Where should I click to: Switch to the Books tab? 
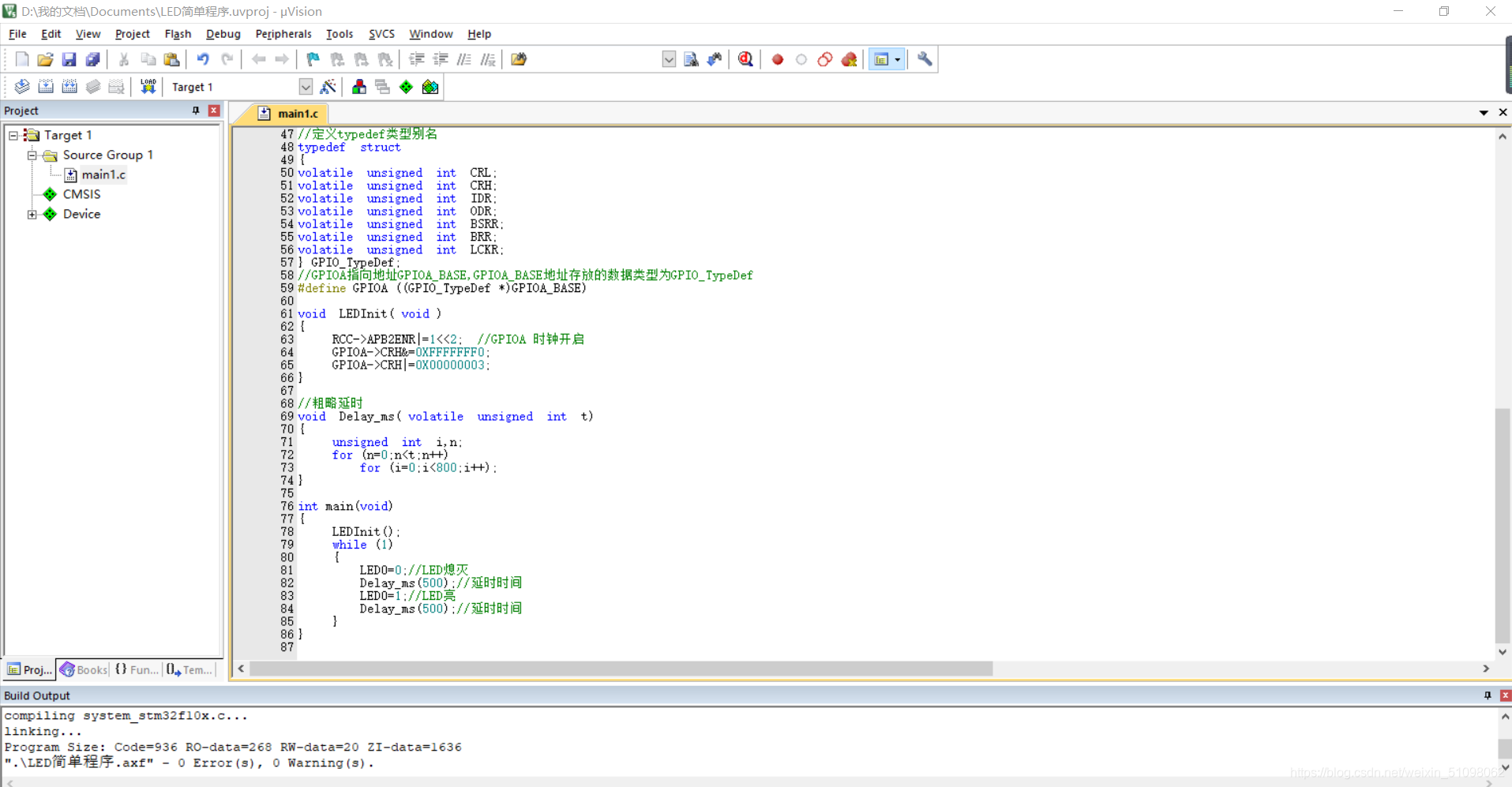[x=84, y=669]
